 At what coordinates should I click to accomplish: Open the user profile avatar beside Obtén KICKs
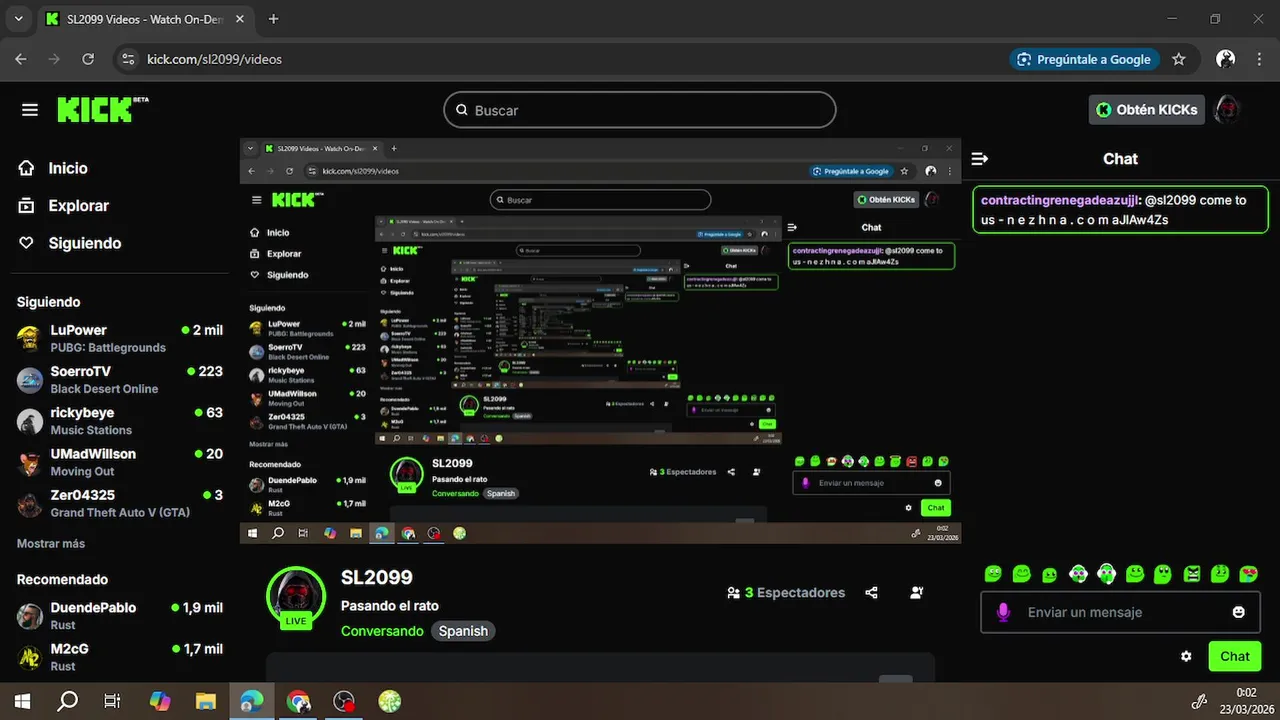1227,110
